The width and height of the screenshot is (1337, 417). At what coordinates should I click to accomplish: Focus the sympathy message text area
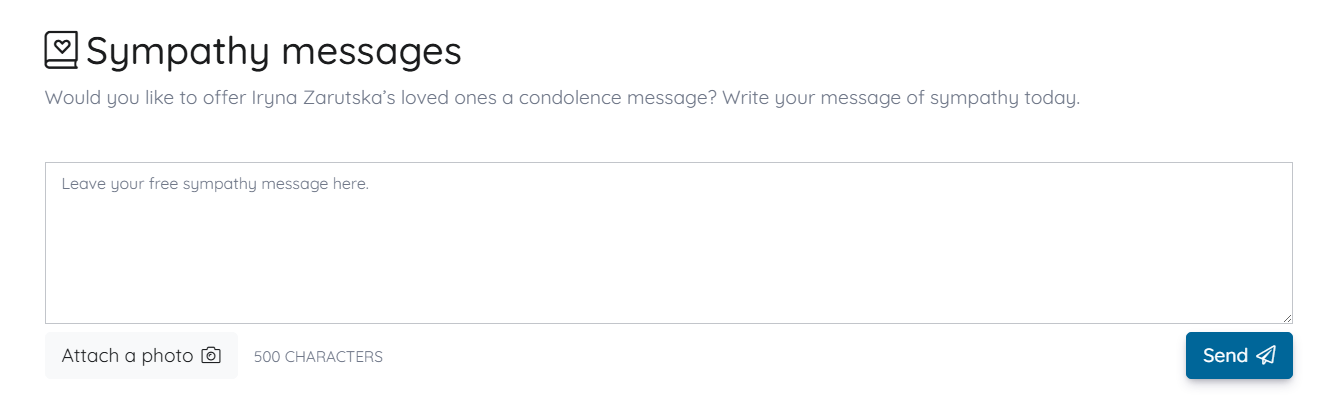tap(668, 243)
